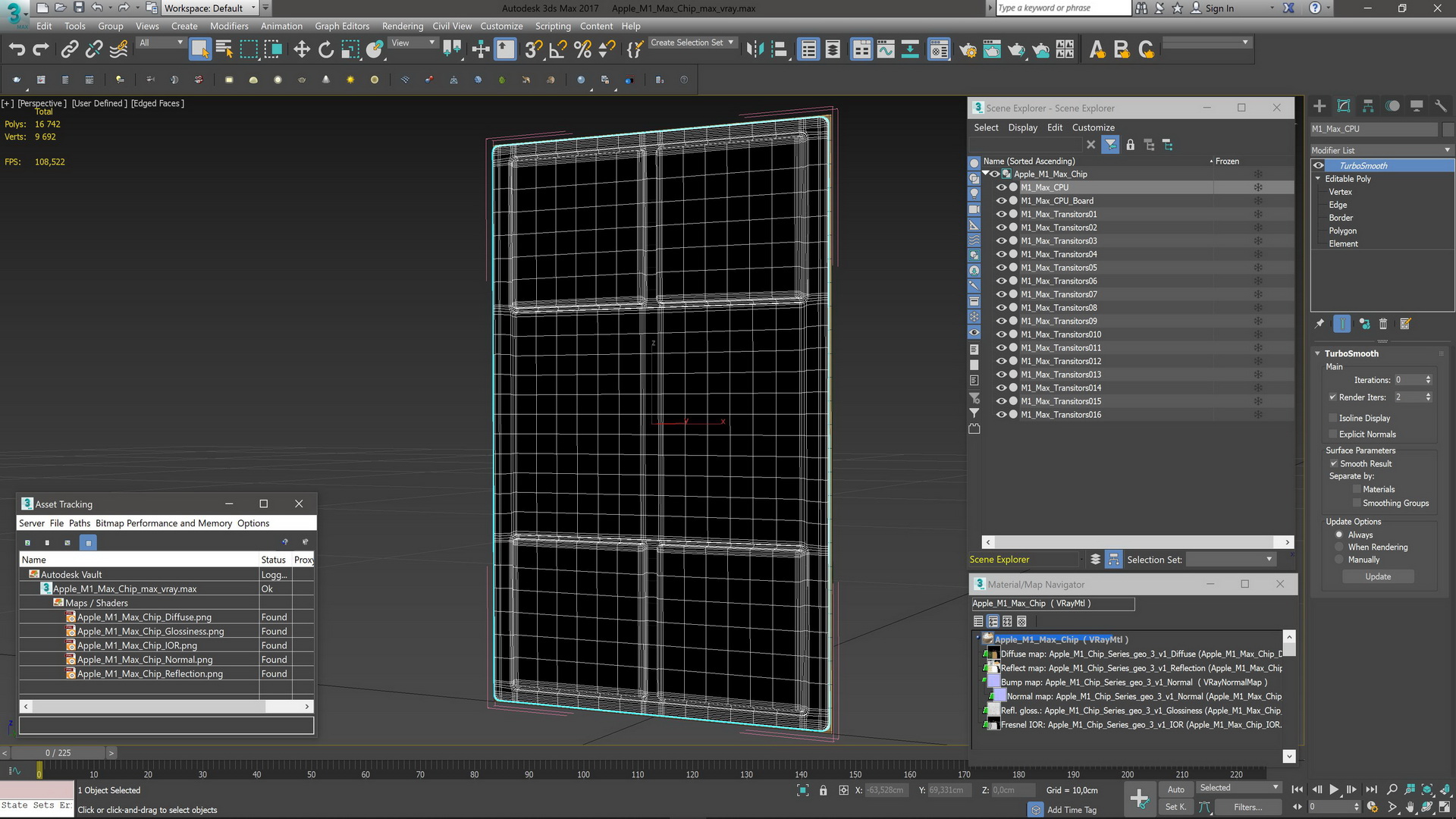Viewport: 1456px width, 819px height.
Task: Enable Explicit Normals checkbox
Action: pos(1332,435)
